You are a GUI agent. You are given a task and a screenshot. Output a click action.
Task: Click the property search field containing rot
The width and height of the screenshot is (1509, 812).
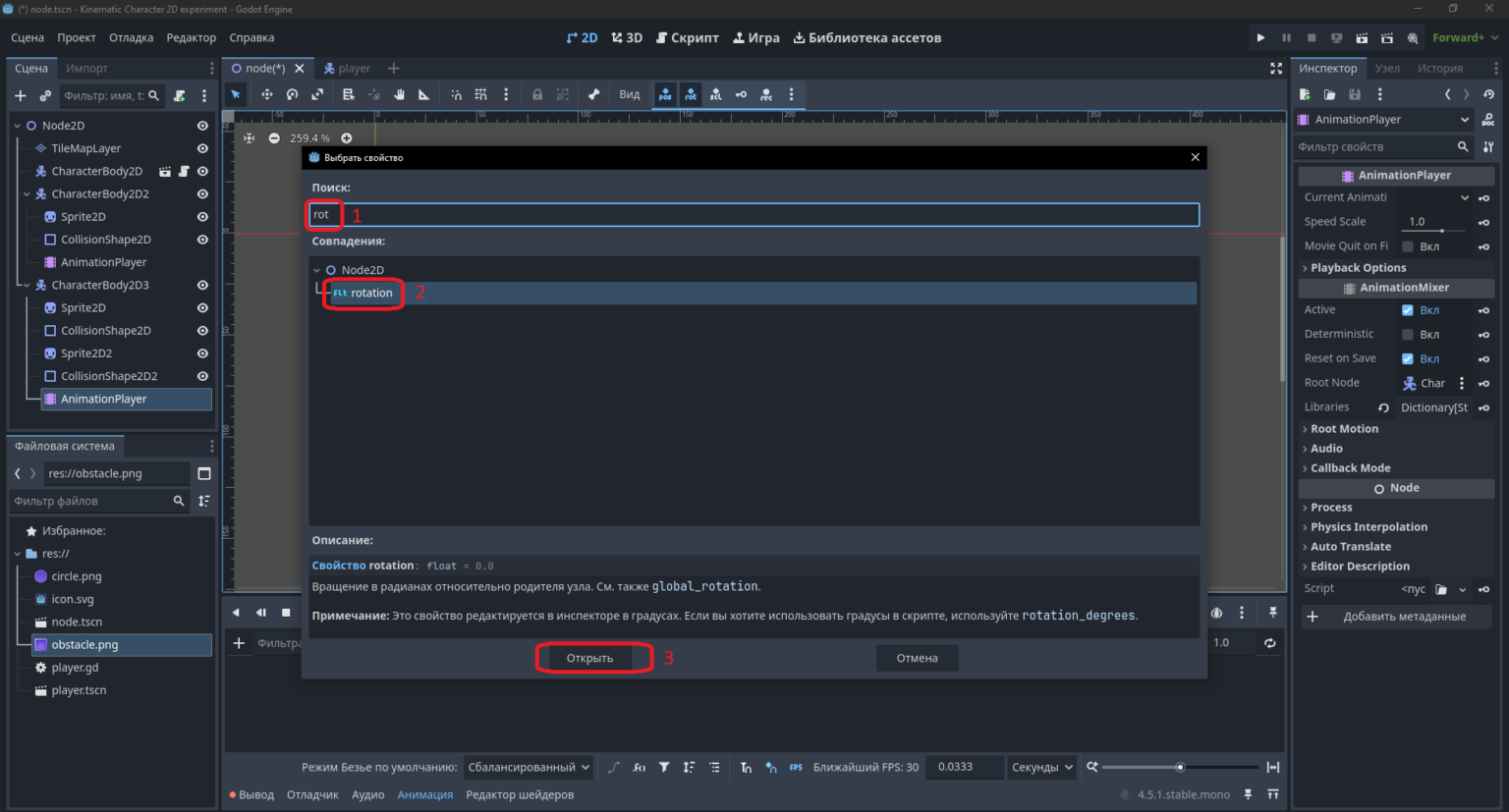(x=754, y=214)
